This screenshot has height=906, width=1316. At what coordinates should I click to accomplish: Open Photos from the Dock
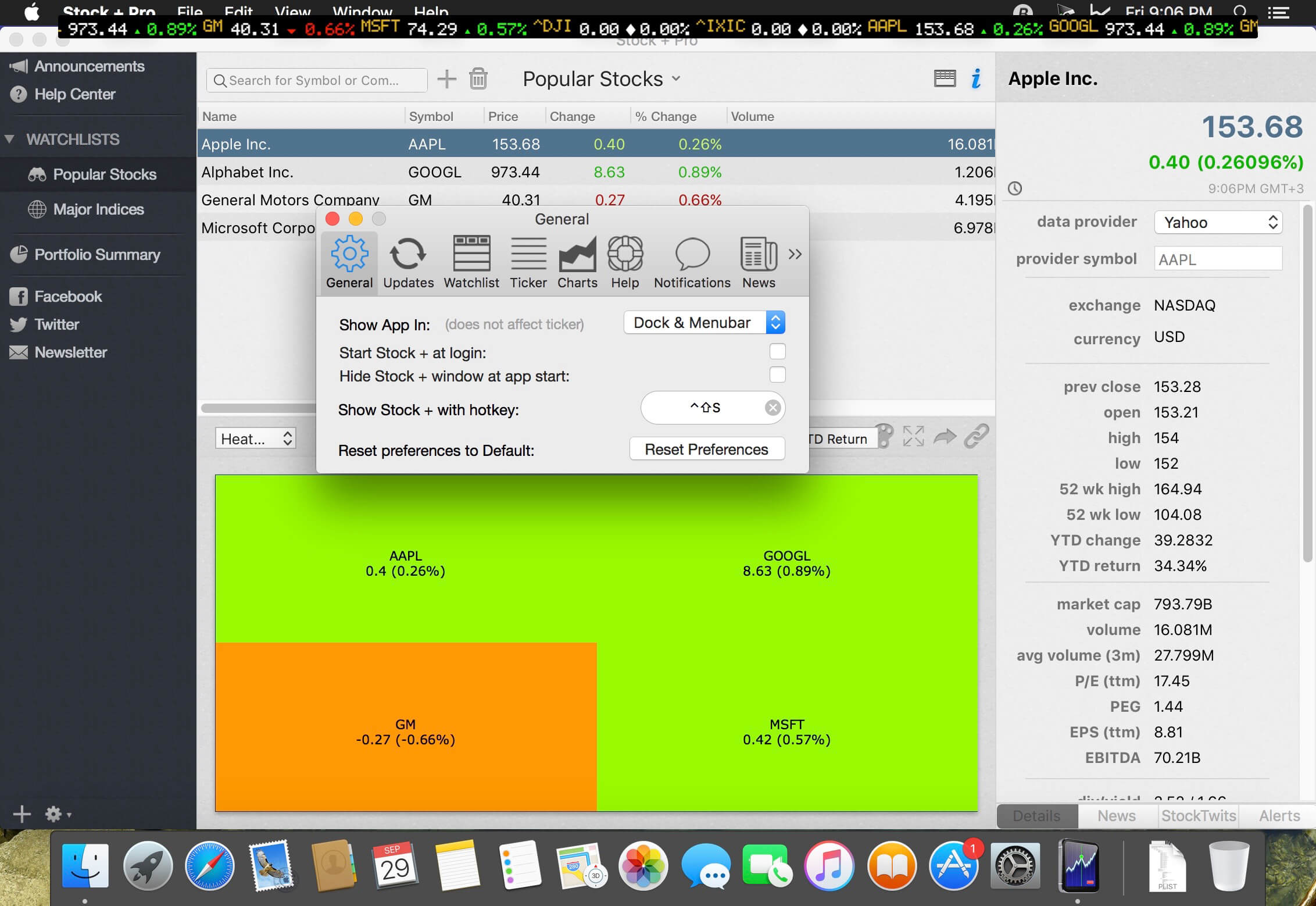tap(643, 866)
